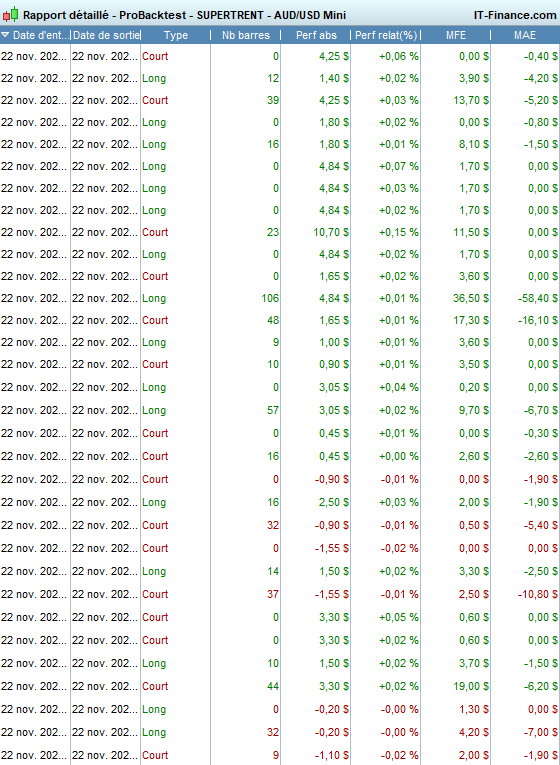
Task: Select the MFE value 36,50 $
Action: click(x=471, y=298)
